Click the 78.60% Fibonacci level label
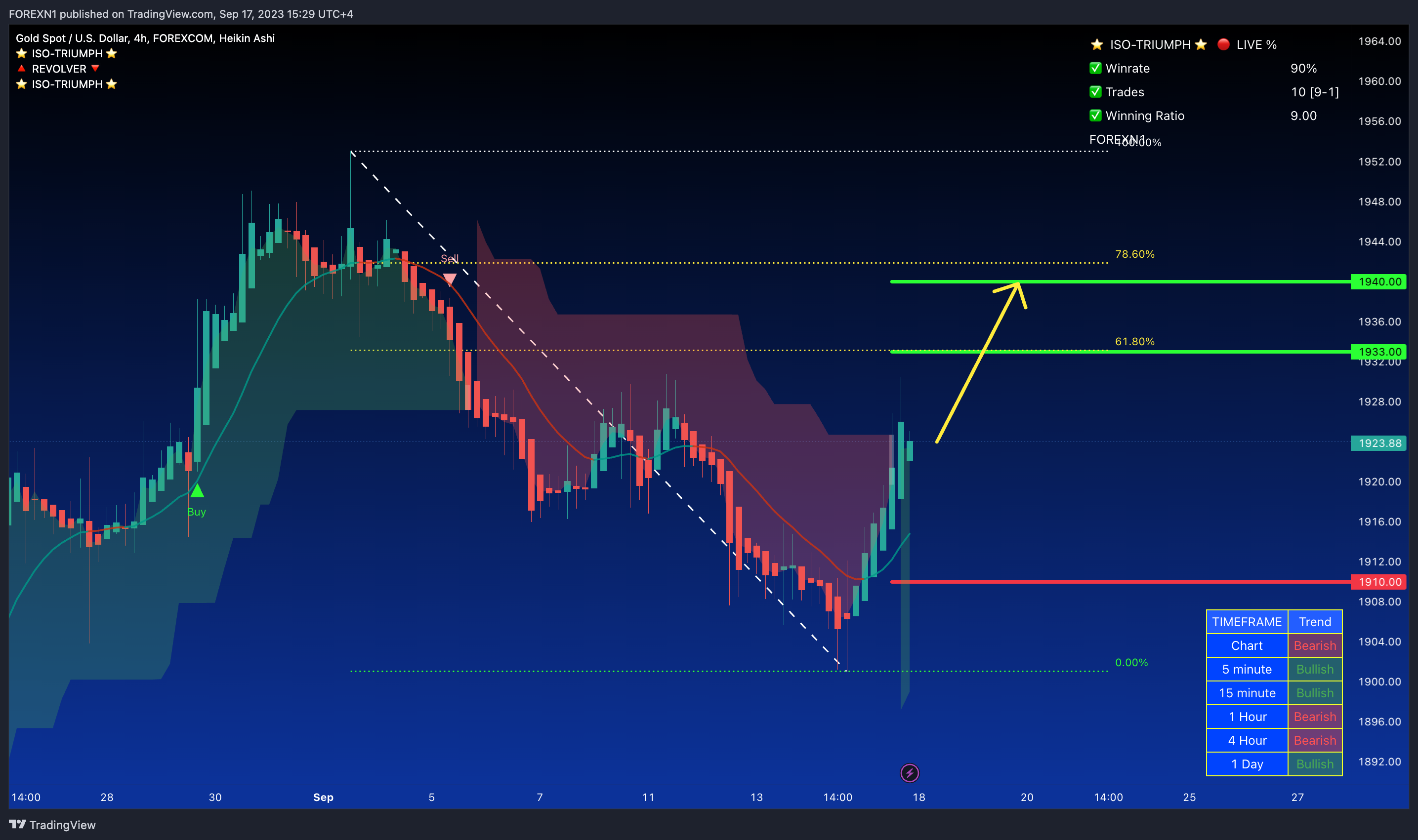1418x840 pixels. pos(1134,254)
